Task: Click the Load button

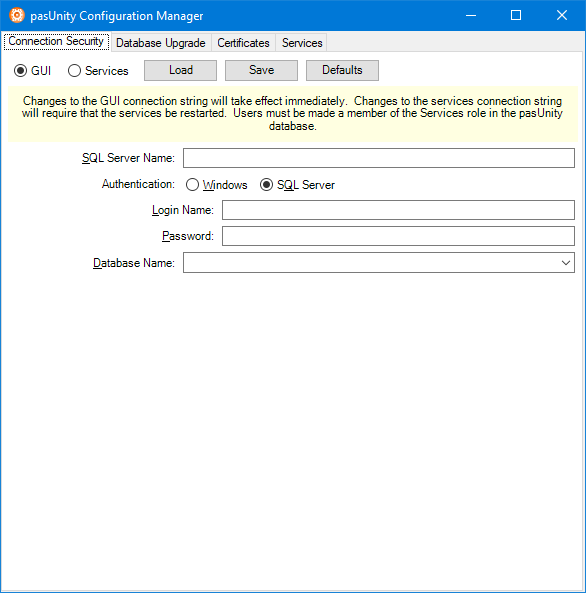Action: click(180, 70)
